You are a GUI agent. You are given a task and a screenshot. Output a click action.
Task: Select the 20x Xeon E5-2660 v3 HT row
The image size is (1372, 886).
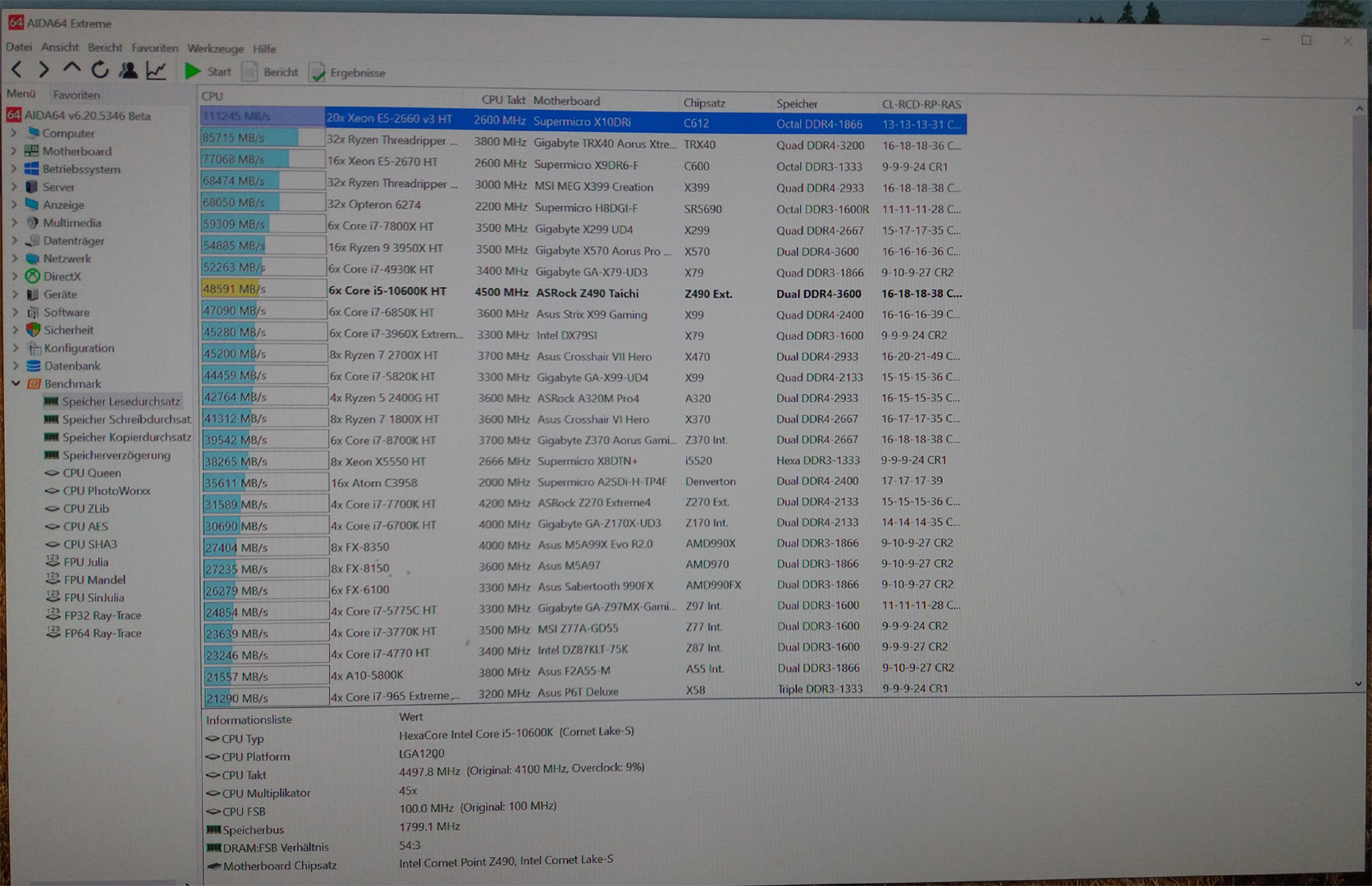point(583,121)
